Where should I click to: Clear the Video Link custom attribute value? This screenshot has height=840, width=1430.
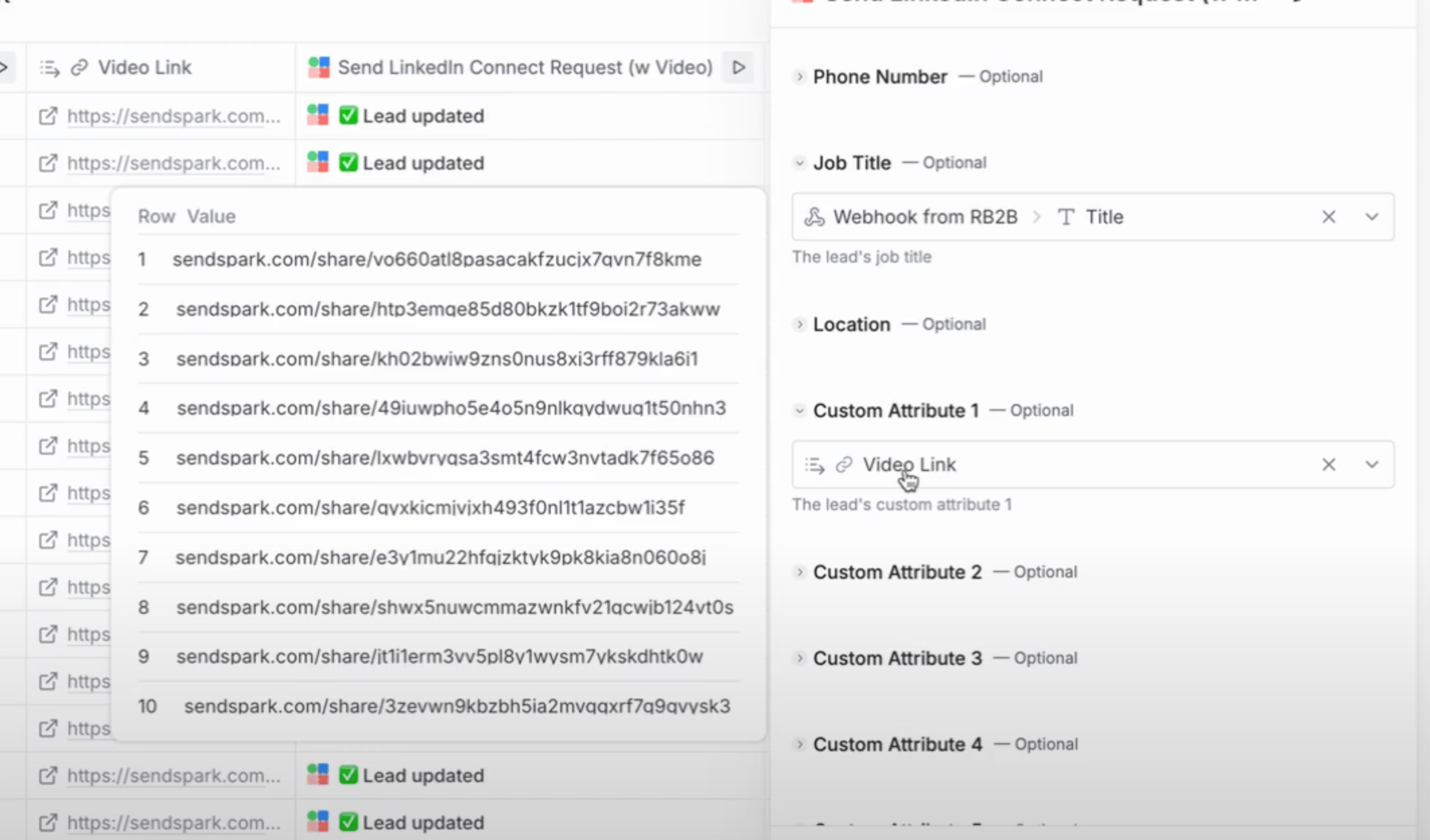pyautogui.click(x=1328, y=464)
